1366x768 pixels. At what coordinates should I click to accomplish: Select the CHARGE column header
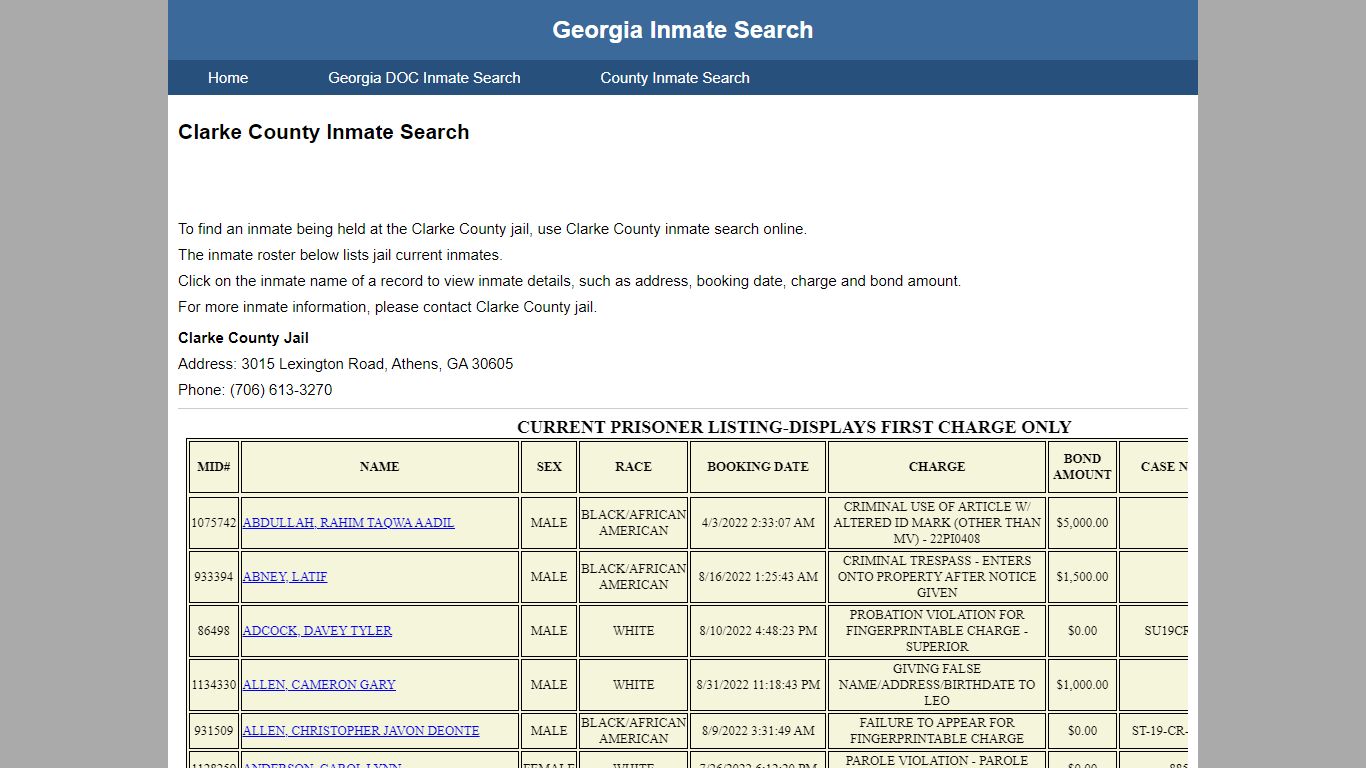pyautogui.click(x=937, y=467)
